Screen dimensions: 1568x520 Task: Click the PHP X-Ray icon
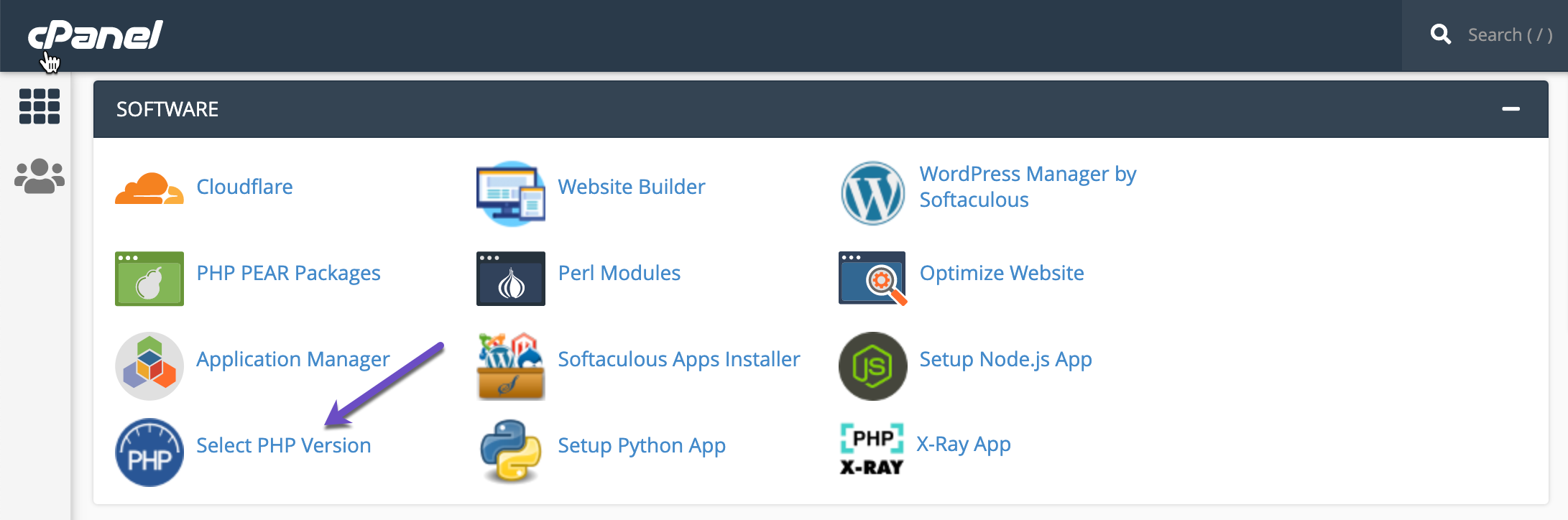tap(872, 450)
